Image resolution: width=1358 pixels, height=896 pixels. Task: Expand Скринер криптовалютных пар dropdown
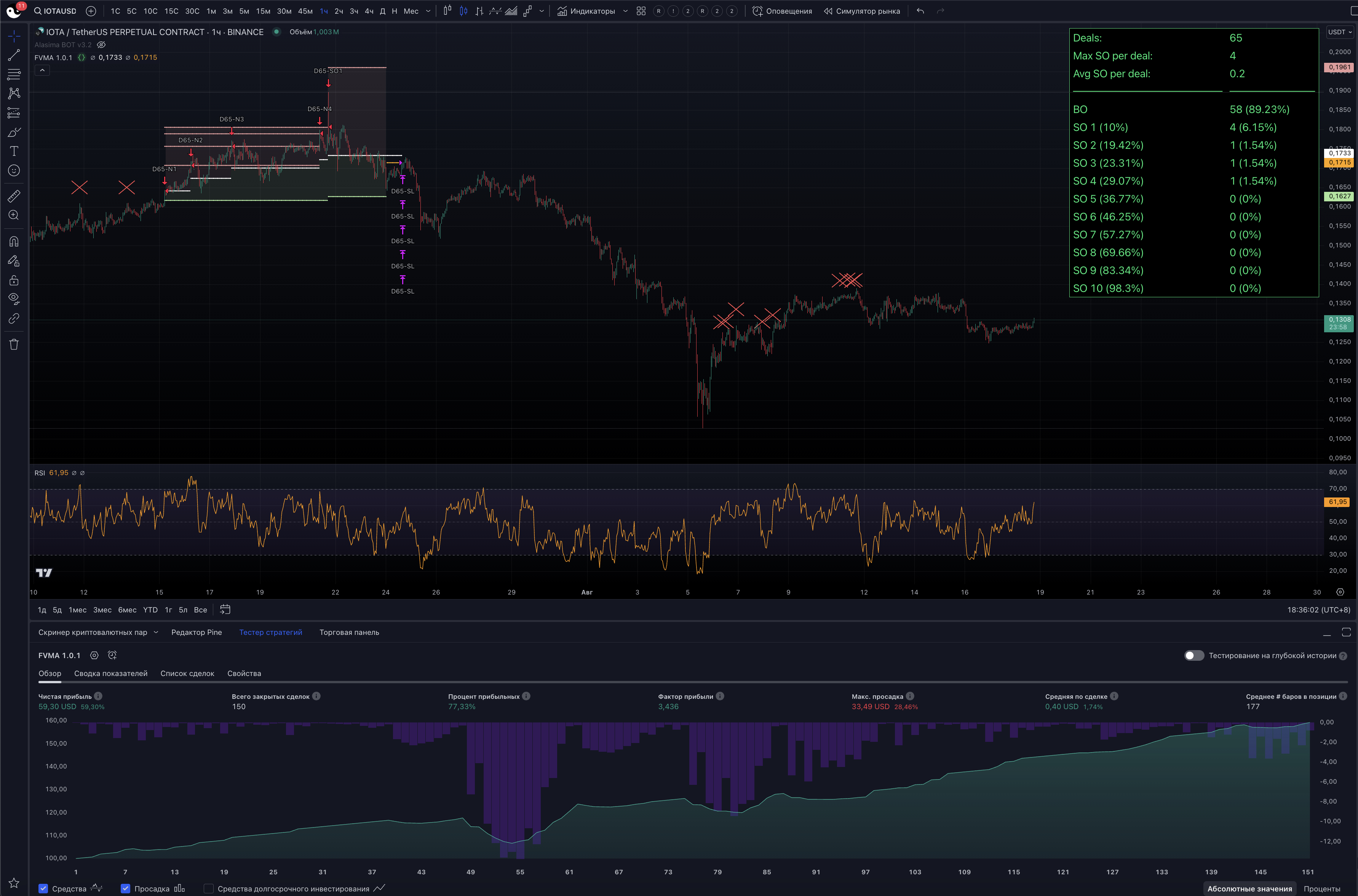(156, 632)
